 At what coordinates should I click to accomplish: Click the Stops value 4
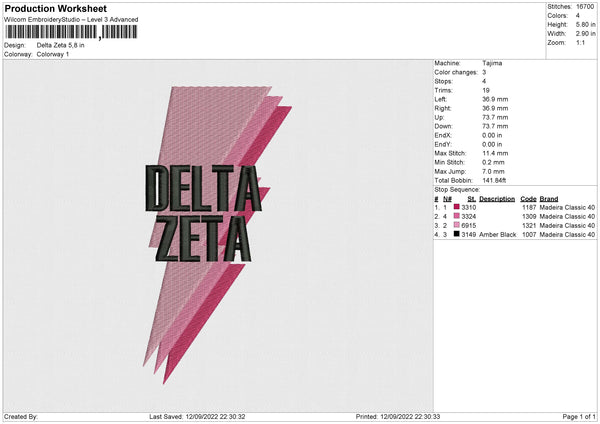[484, 81]
